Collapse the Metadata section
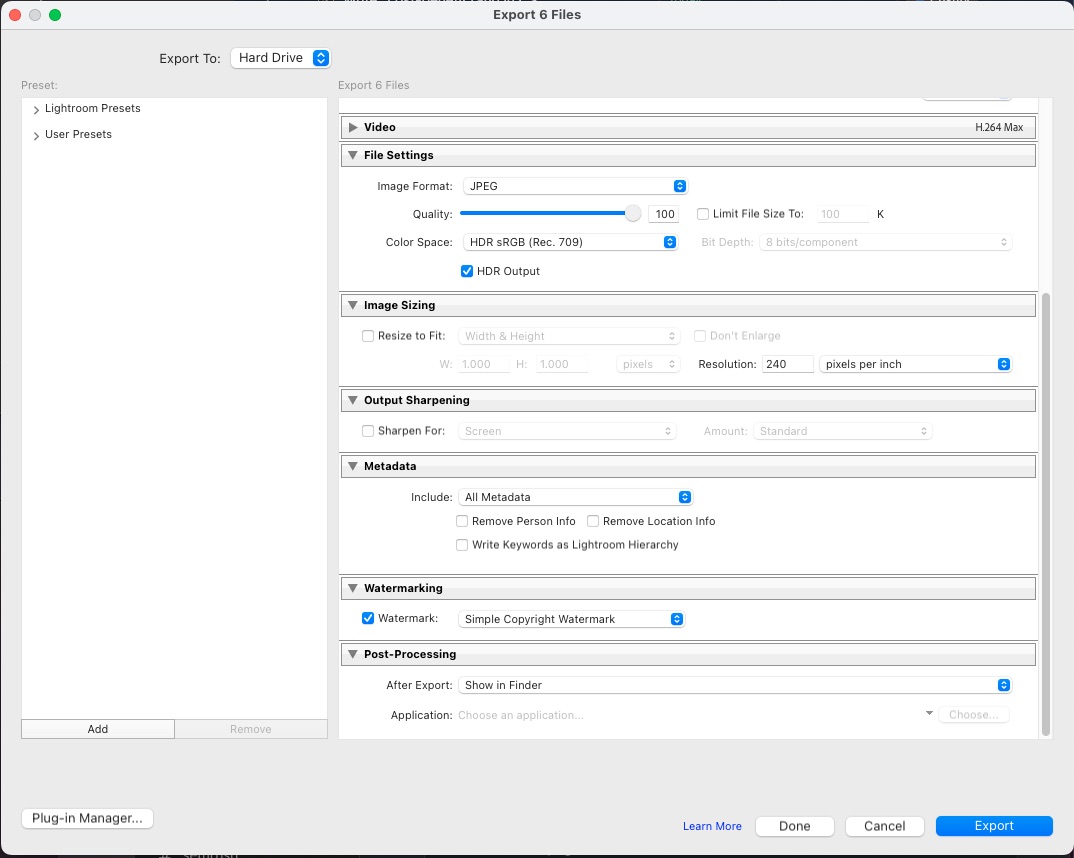Screen dimensions: 1074x858 point(352,466)
